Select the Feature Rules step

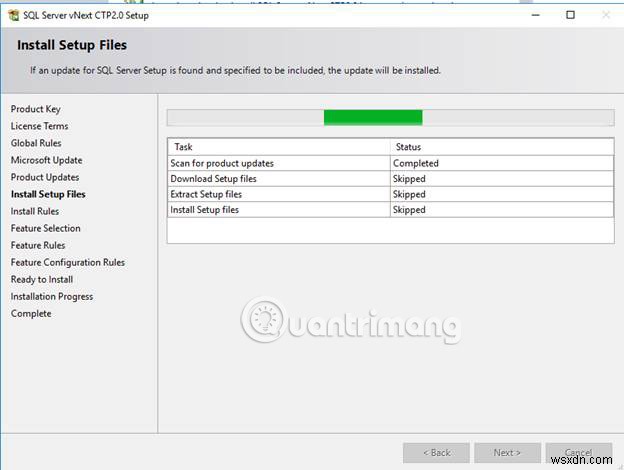(38, 246)
